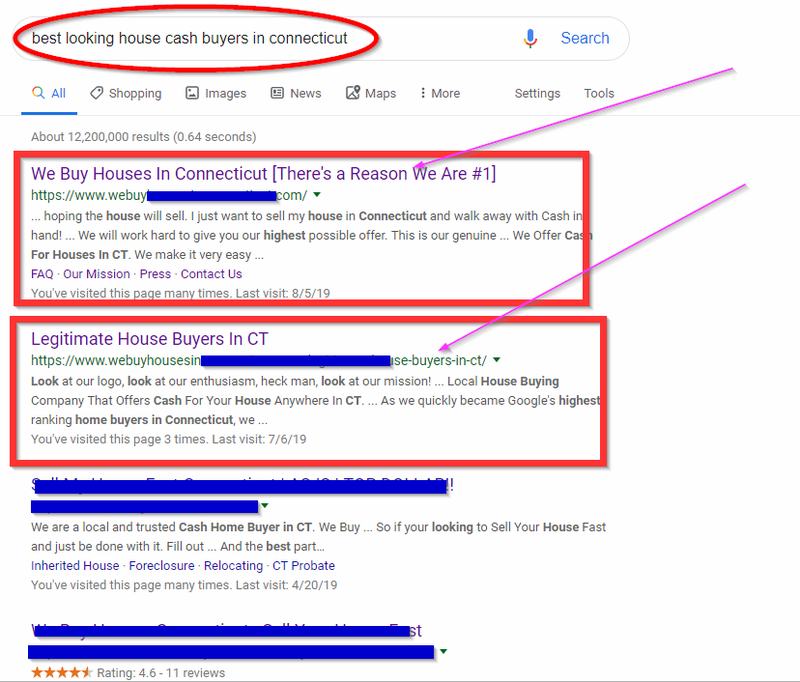The image size is (800, 682).
Task: Click the News newspaper icon
Action: [x=277, y=93]
